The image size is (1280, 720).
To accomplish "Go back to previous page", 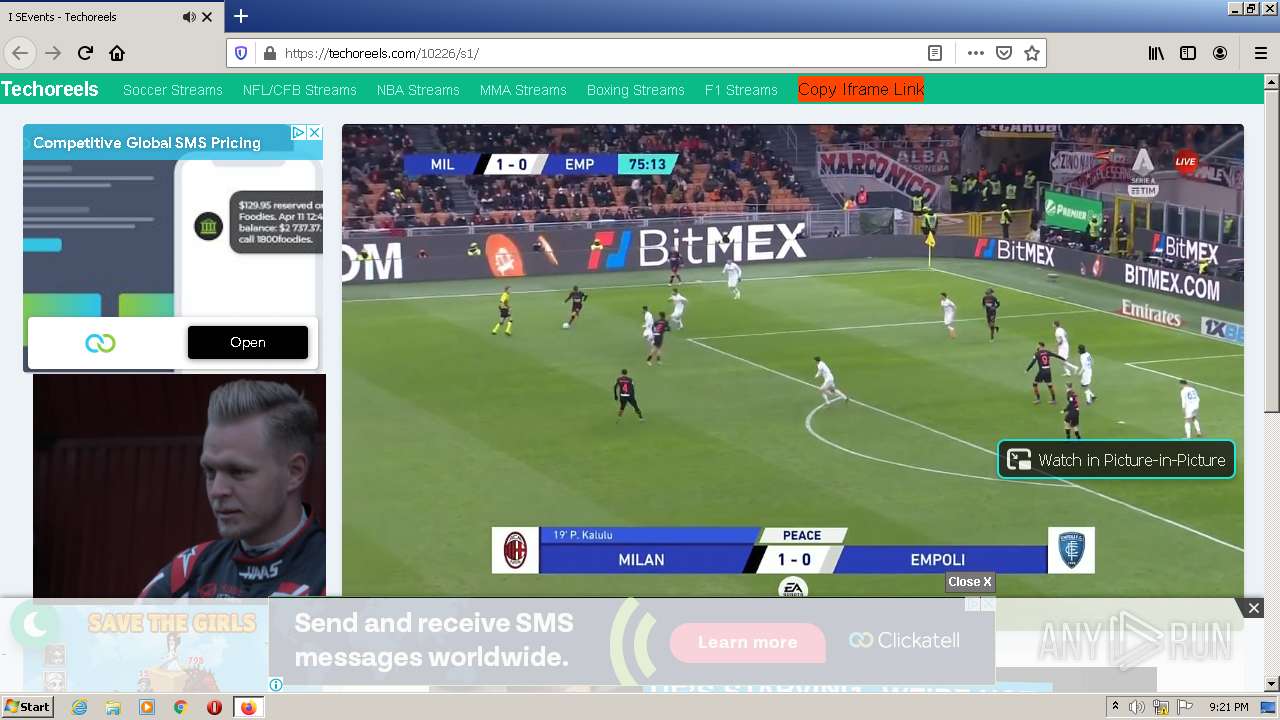I will (20, 53).
